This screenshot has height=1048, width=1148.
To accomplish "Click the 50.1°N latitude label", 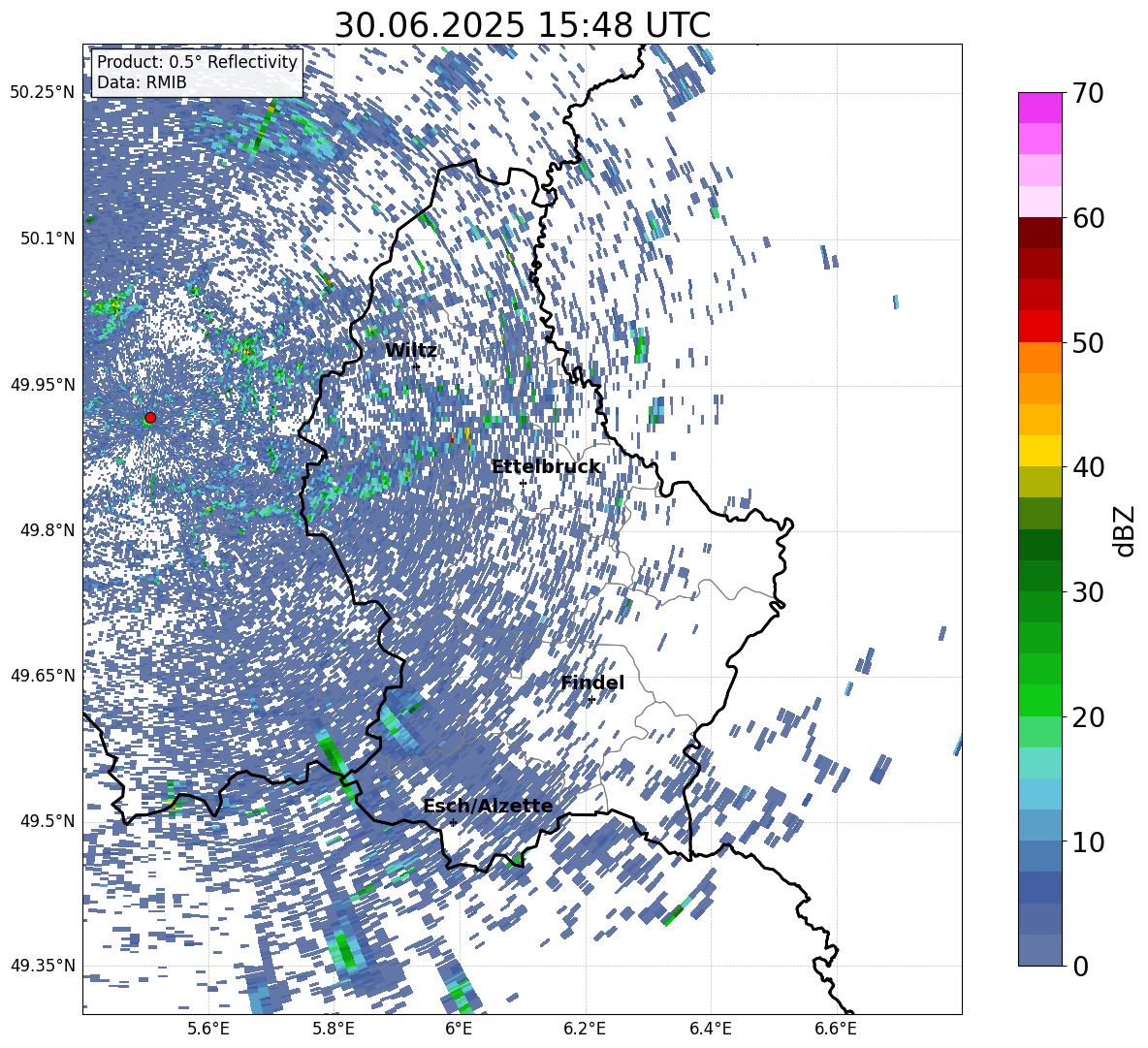I will [47, 238].
